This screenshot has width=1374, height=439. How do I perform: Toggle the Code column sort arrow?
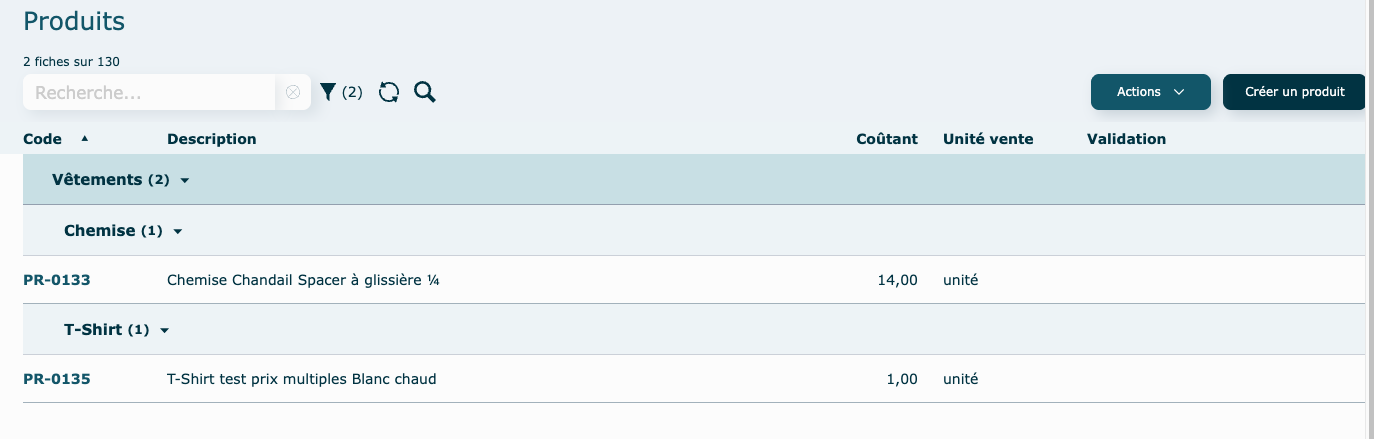(84, 138)
